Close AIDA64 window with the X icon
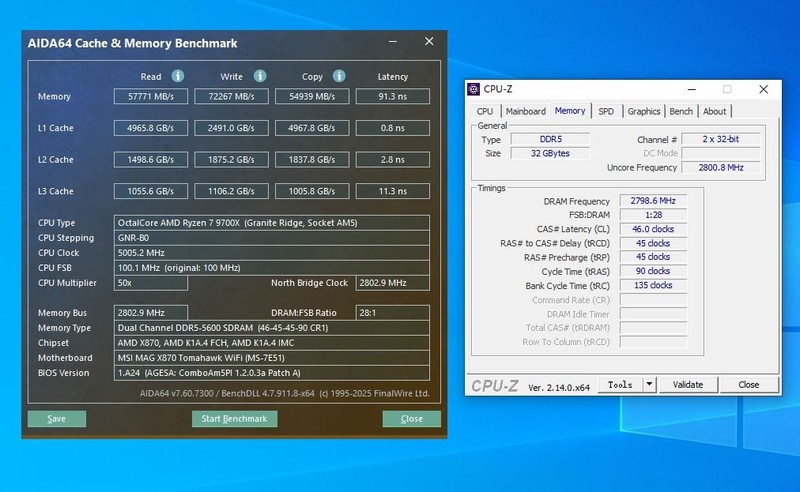The image size is (800, 492). tap(429, 41)
